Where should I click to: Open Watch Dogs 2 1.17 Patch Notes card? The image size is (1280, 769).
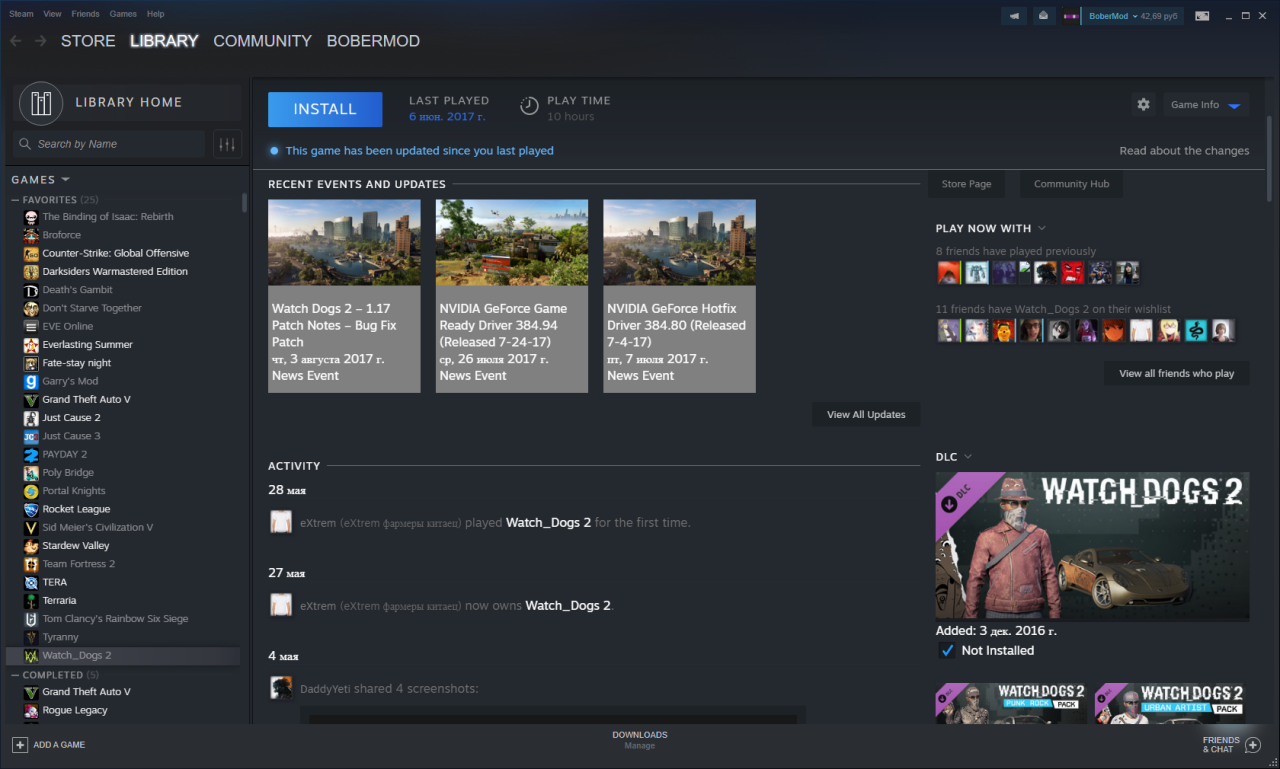point(344,296)
